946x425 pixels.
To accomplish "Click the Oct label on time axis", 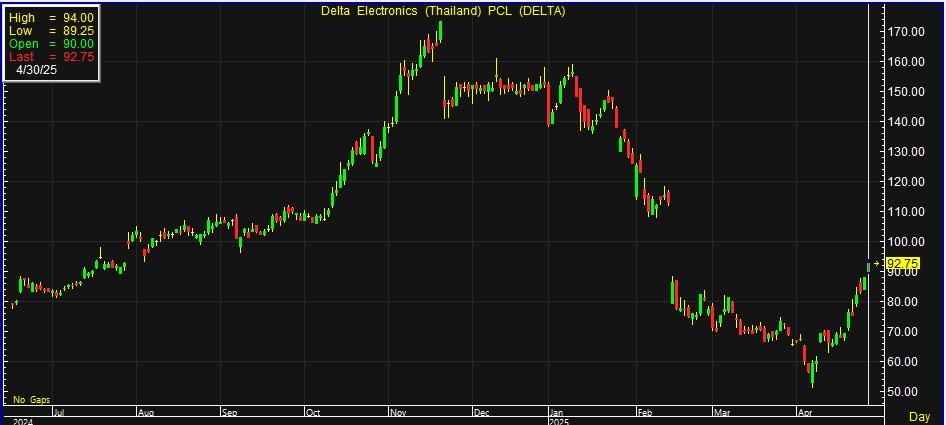I will (x=313, y=413).
